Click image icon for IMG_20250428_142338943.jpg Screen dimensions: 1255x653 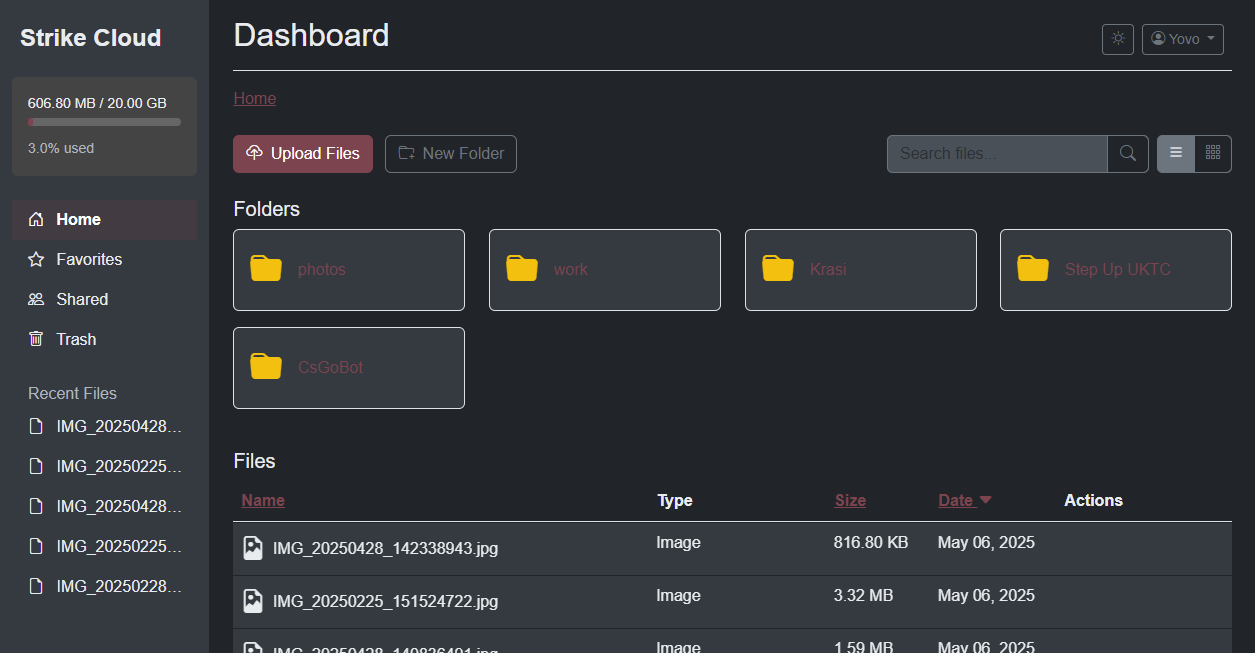[x=253, y=548]
